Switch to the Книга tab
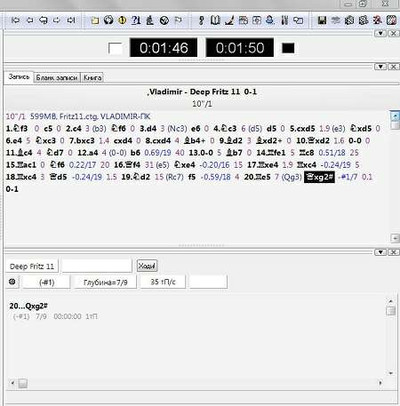Viewport: 400px width, 406px height. pyautogui.click(x=92, y=78)
